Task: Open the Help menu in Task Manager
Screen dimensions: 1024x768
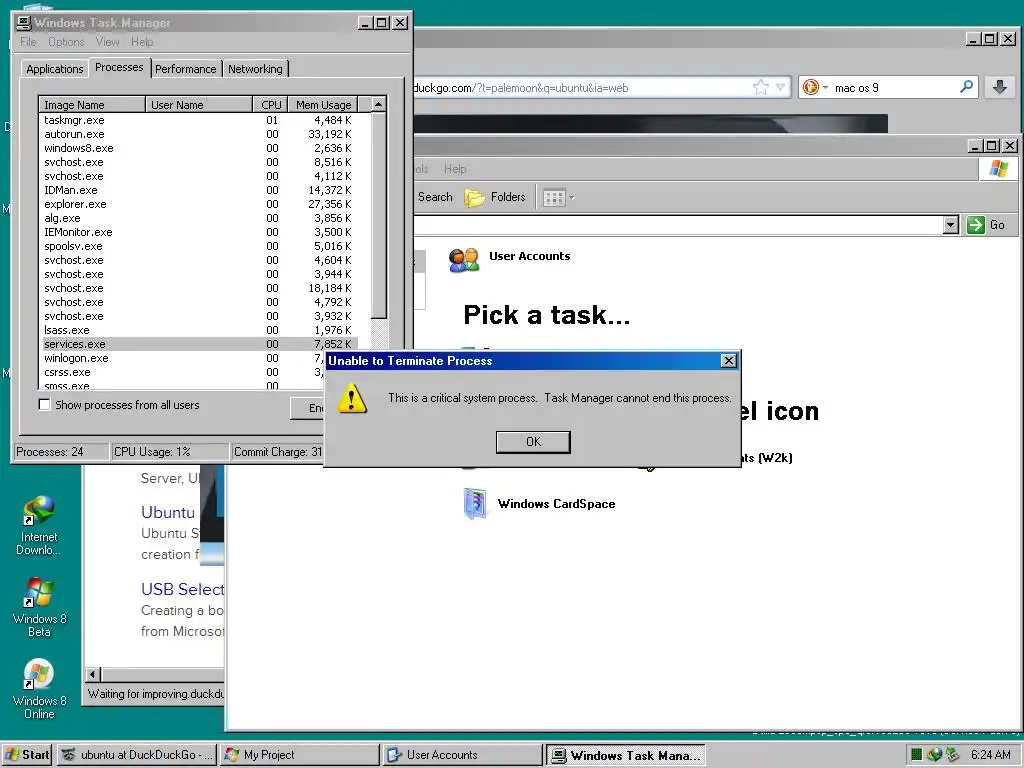Action: (x=142, y=42)
